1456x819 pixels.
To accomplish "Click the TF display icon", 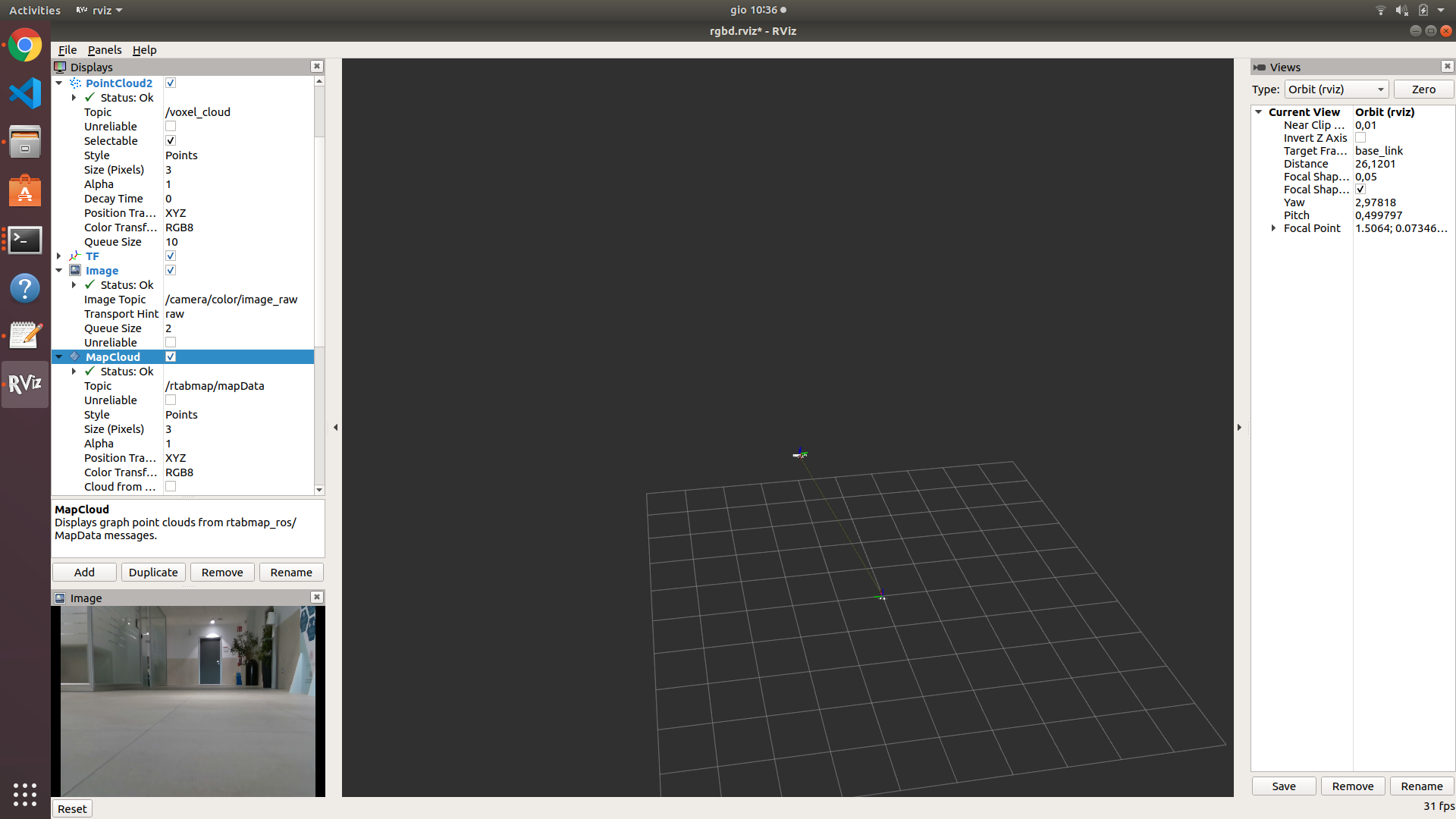I will tap(75, 256).
